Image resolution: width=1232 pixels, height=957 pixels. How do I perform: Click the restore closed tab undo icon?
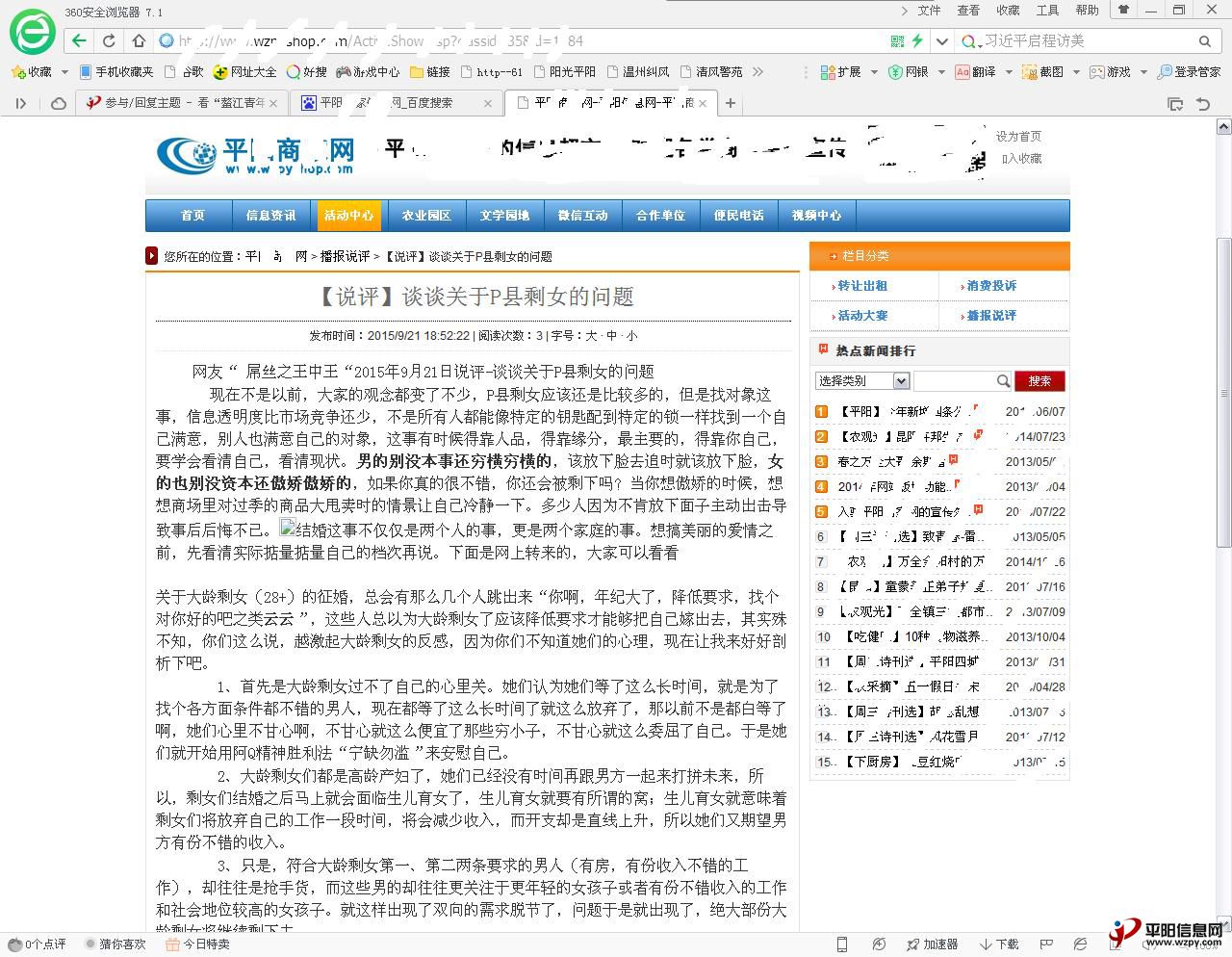pyautogui.click(x=1203, y=103)
